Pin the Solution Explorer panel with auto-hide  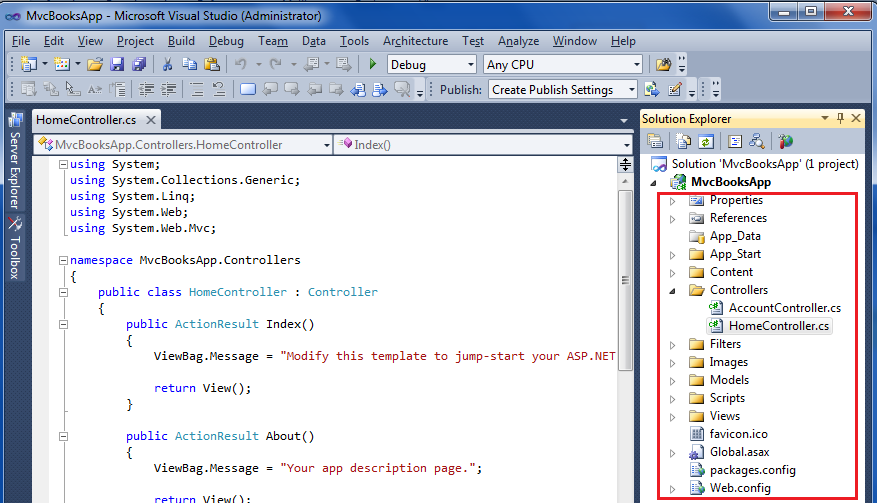coord(840,118)
